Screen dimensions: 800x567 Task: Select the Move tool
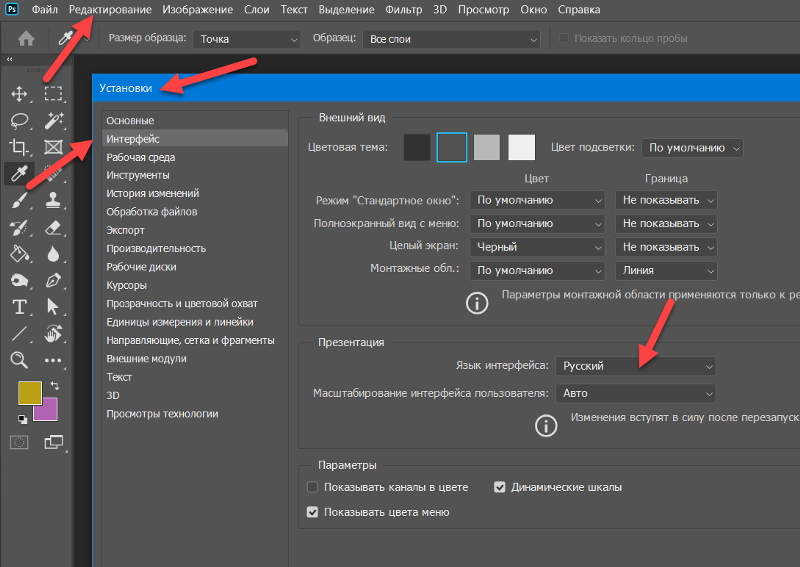pos(19,94)
